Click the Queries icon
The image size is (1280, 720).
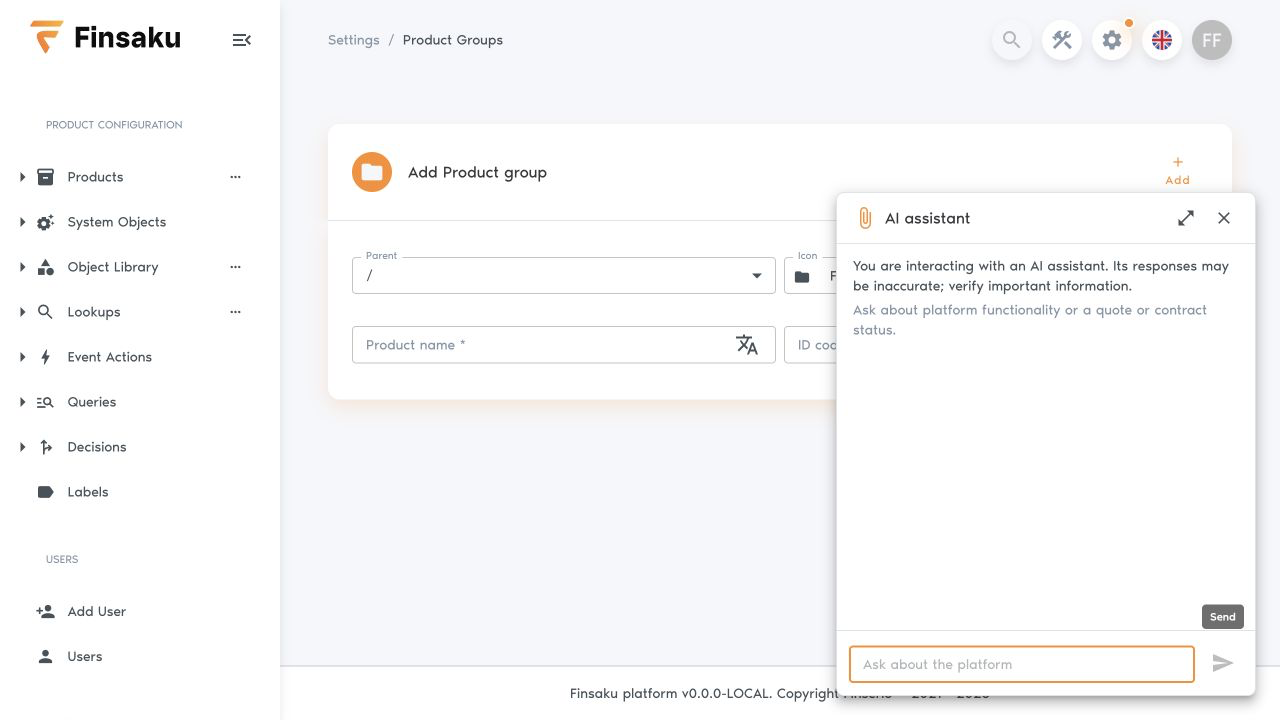pos(45,402)
